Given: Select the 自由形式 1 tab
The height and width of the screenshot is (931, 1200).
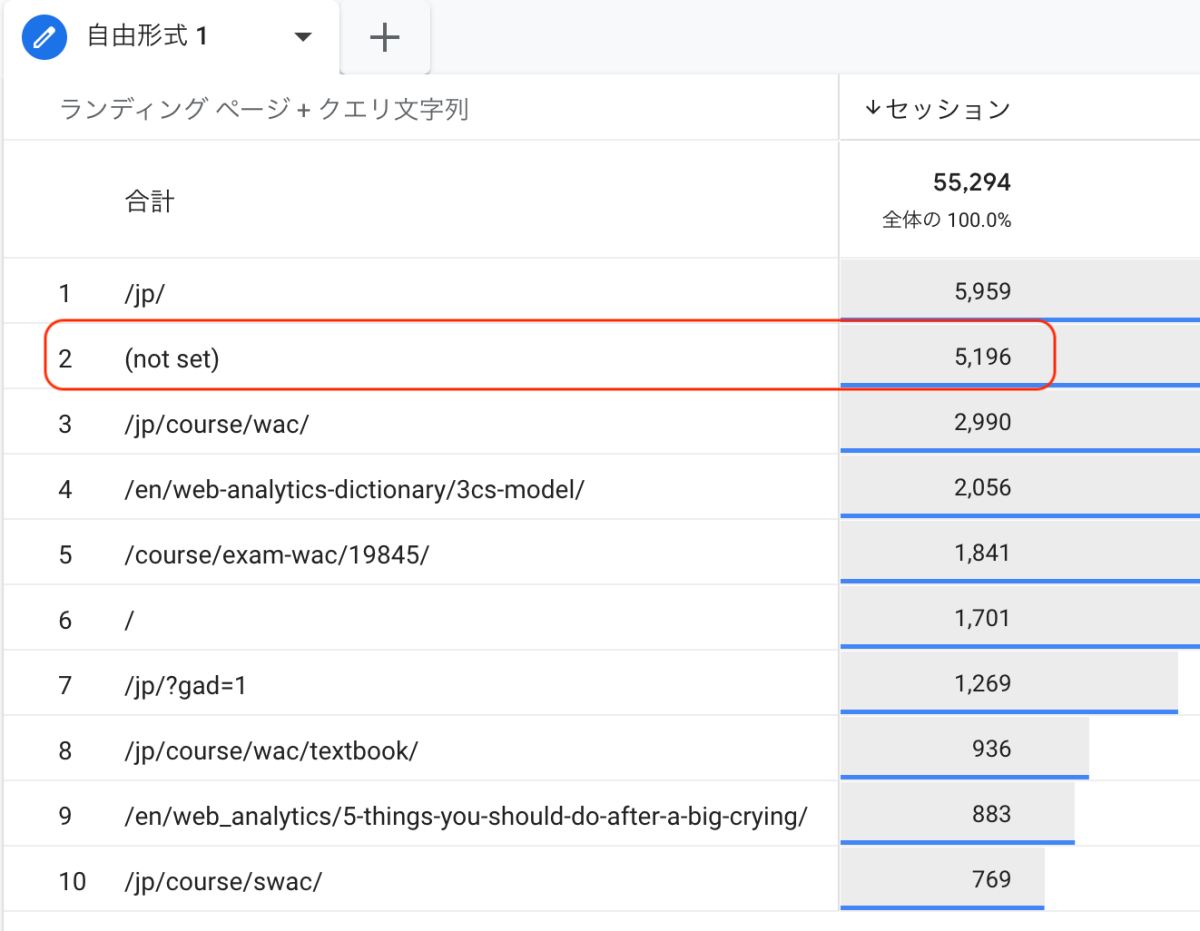Looking at the screenshot, I should [171, 38].
